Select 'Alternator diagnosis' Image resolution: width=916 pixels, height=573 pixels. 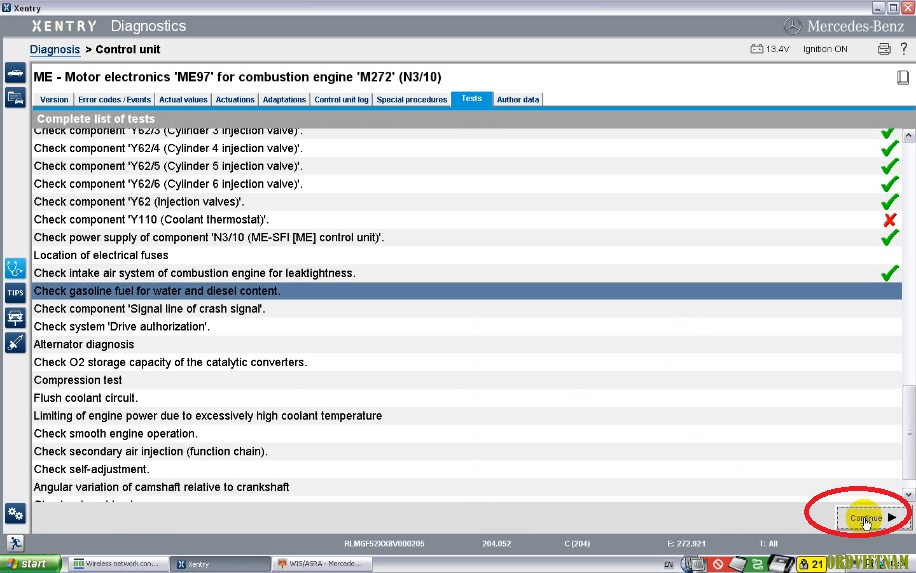pyautogui.click(x=467, y=344)
